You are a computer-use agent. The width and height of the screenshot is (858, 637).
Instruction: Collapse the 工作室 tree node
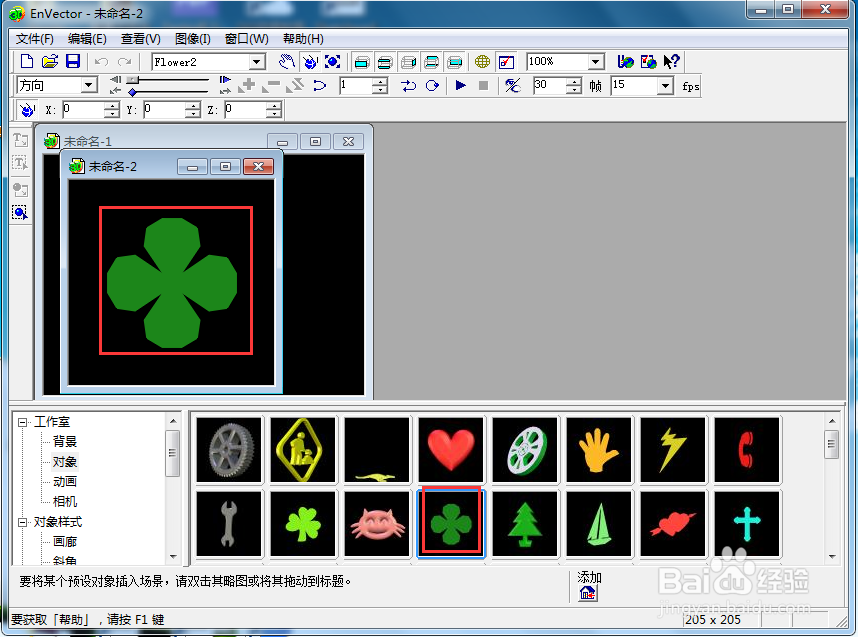point(23,422)
